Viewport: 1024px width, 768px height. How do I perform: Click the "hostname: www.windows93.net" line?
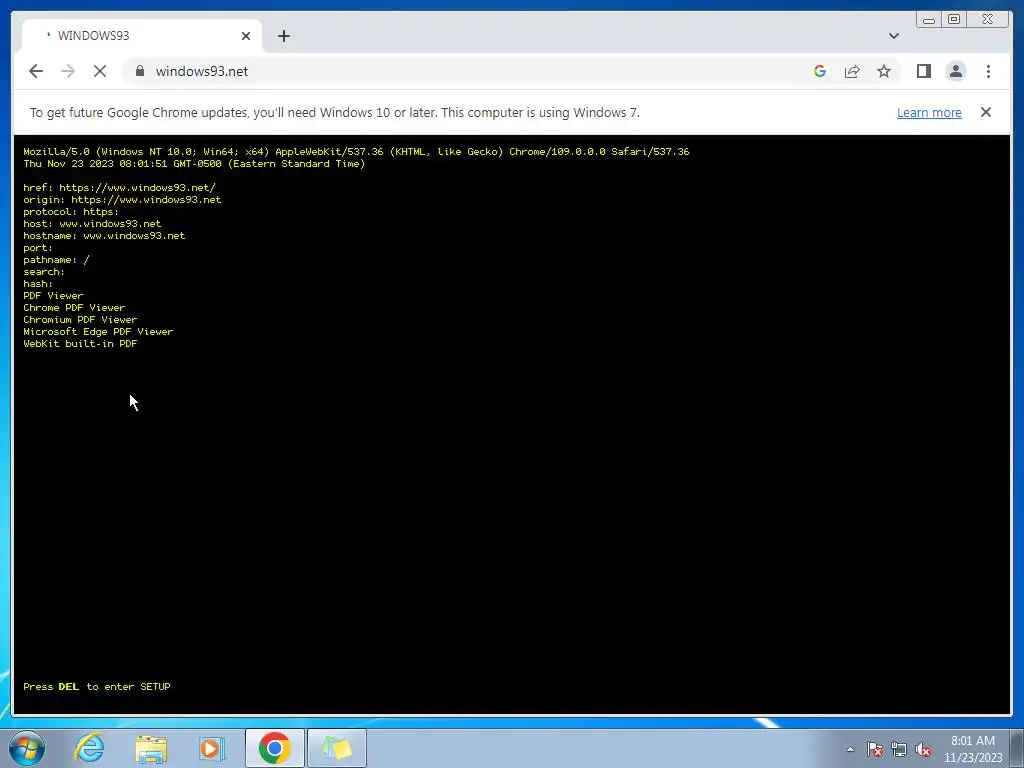pyautogui.click(x=104, y=236)
